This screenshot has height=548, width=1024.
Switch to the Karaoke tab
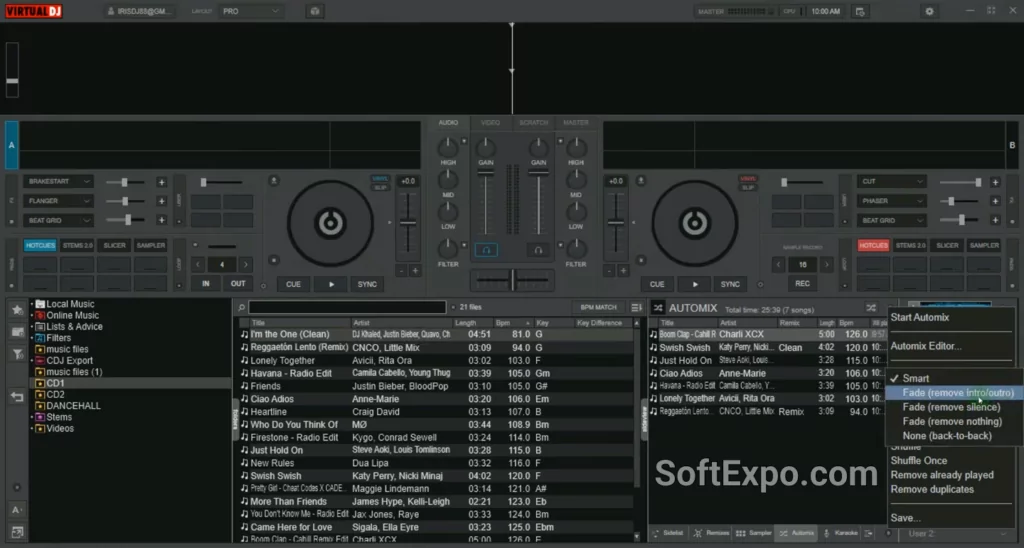coord(840,534)
